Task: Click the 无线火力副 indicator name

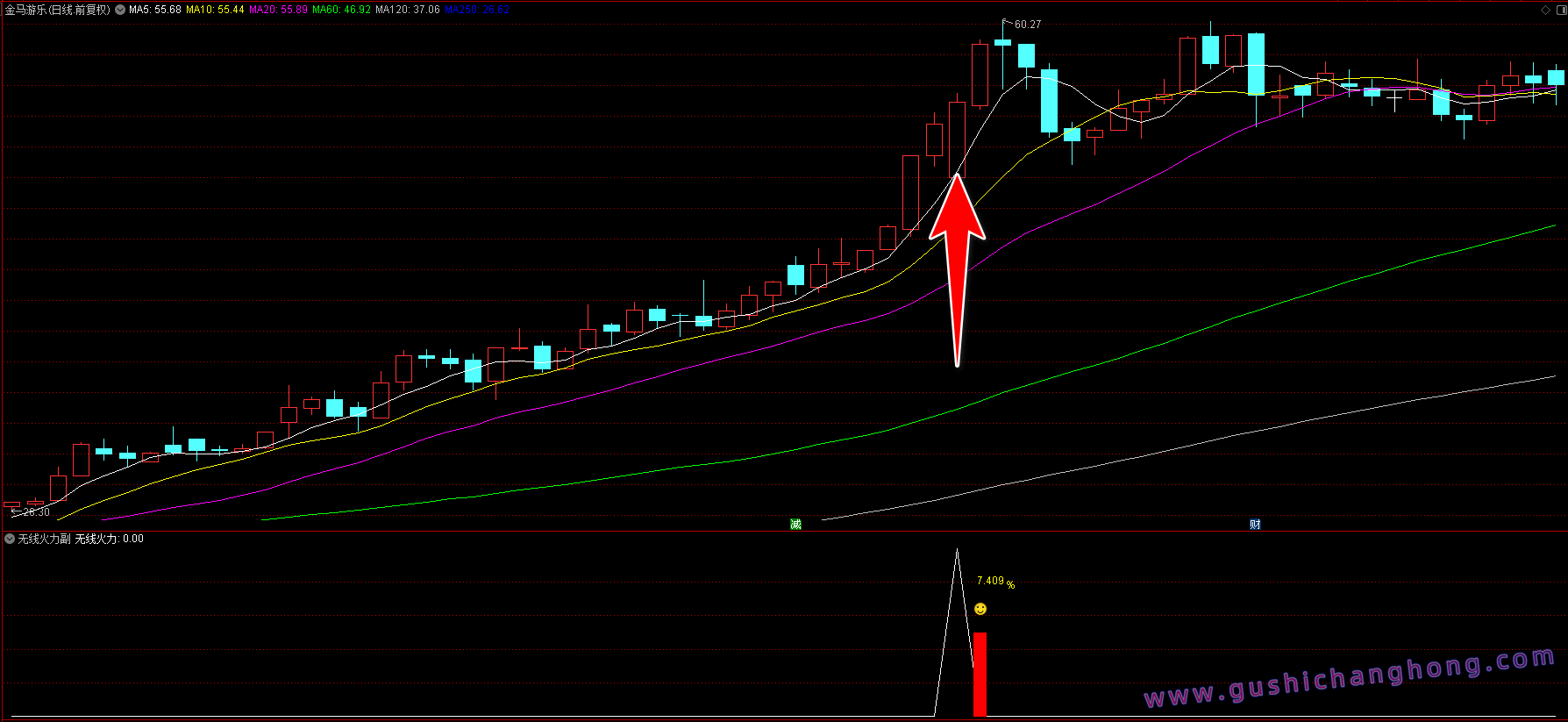Action: point(44,539)
